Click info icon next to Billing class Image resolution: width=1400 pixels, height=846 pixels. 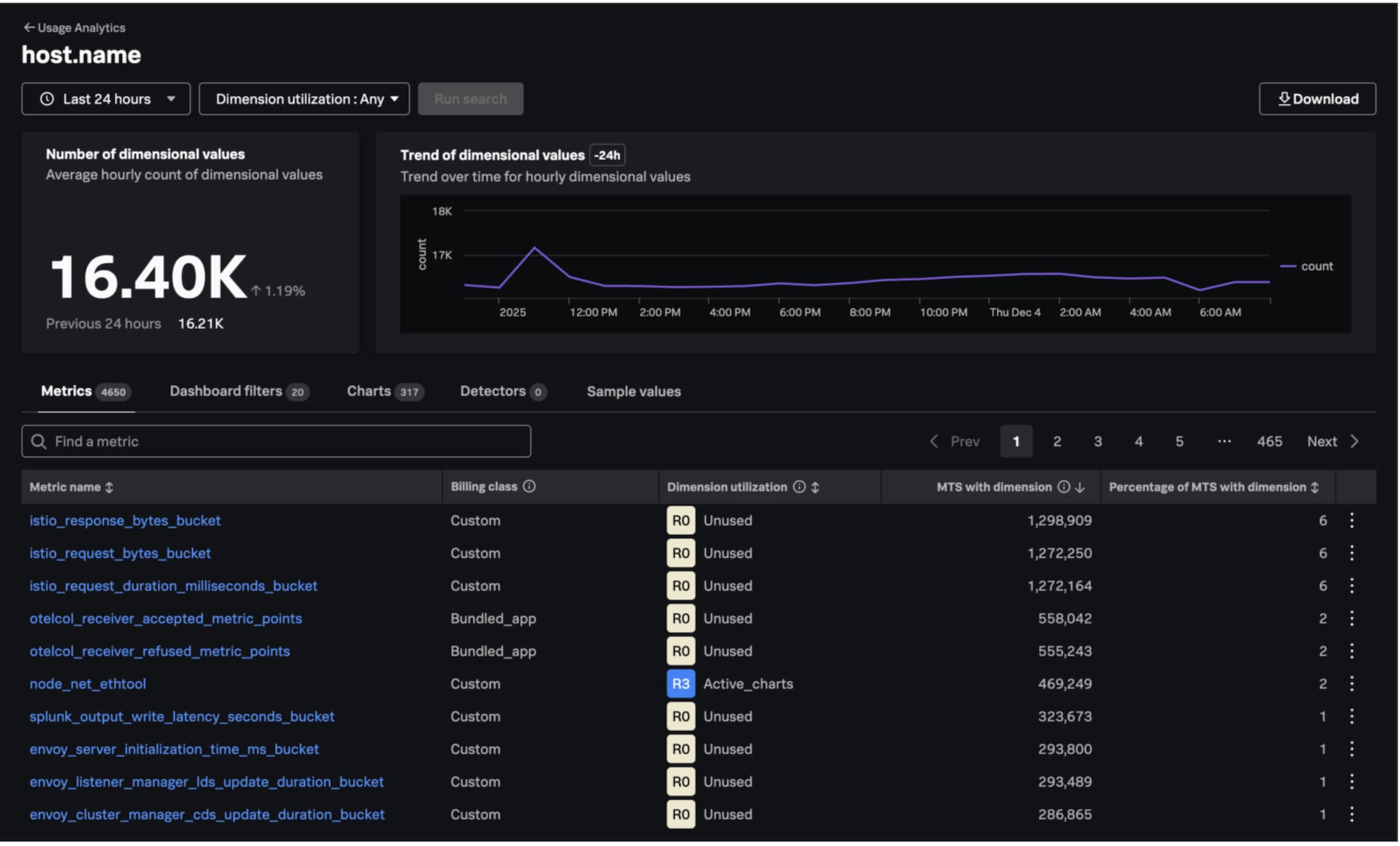pos(529,486)
